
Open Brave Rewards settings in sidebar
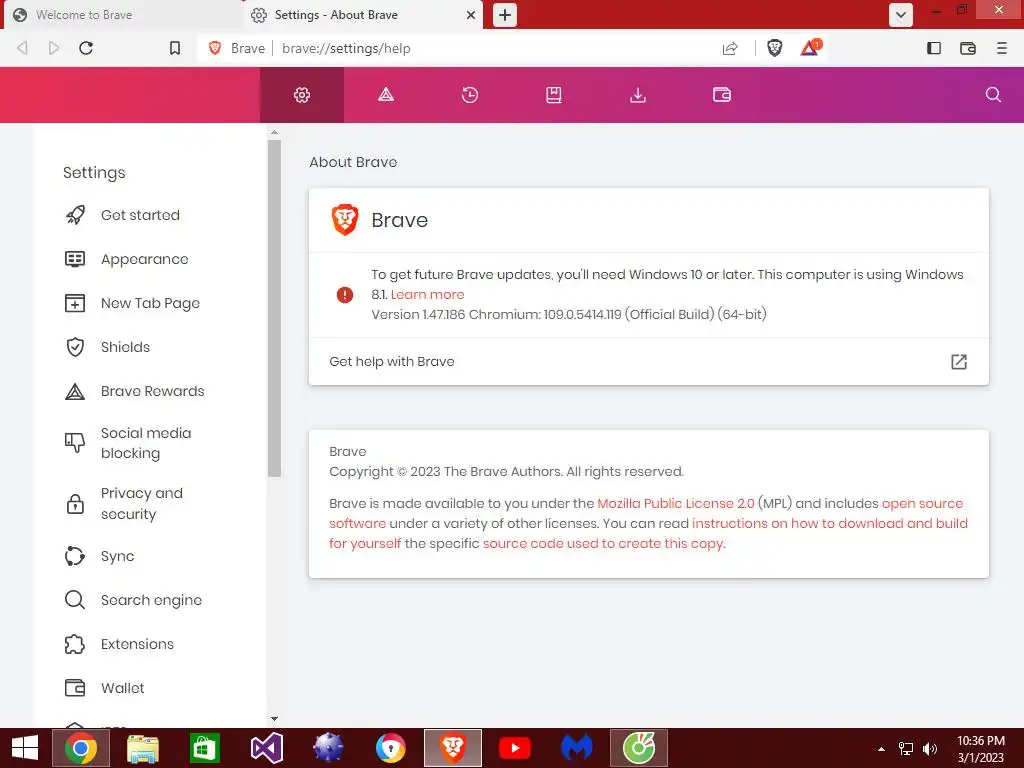(152, 391)
